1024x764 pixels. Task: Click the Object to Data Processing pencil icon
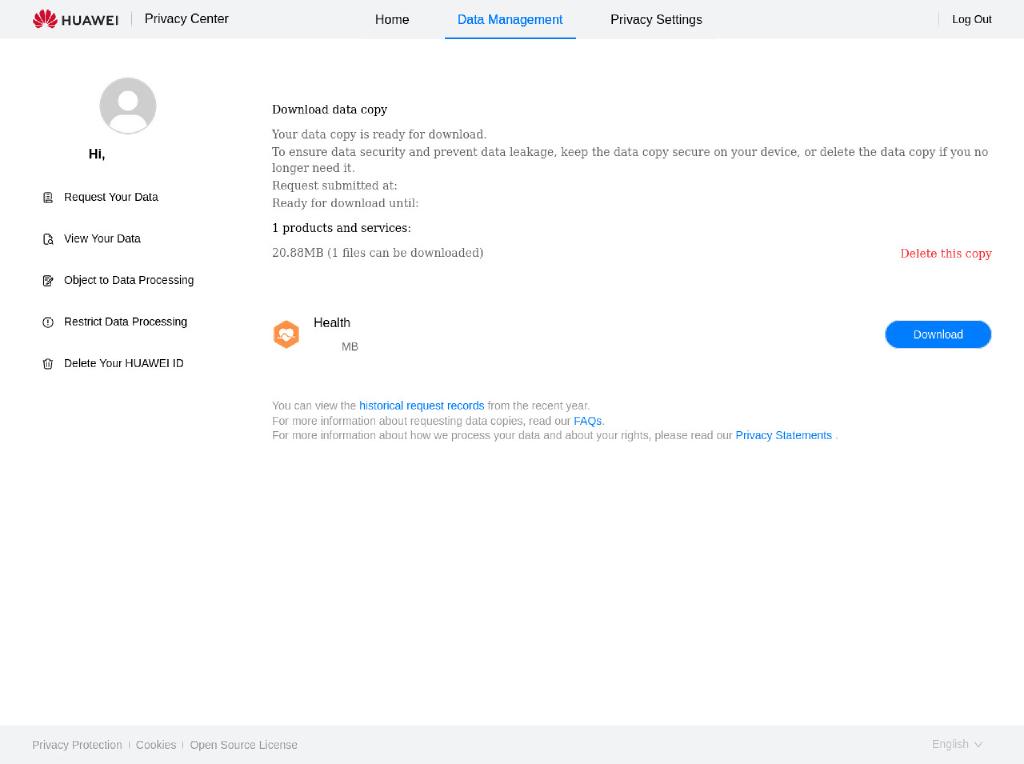tap(48, 280)
